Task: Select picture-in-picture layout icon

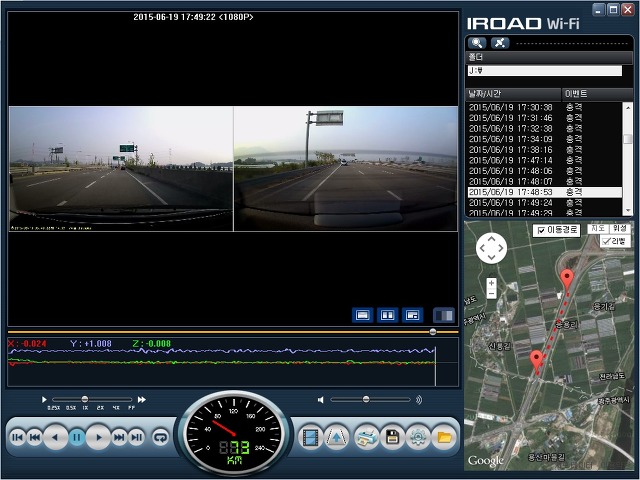Action: (412, 315)
